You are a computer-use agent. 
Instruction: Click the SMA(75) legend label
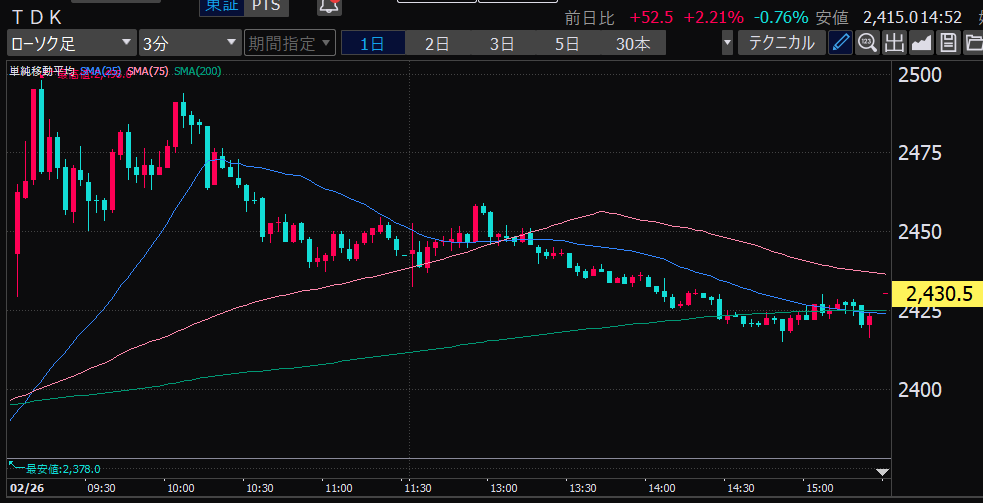click(147, 71)
